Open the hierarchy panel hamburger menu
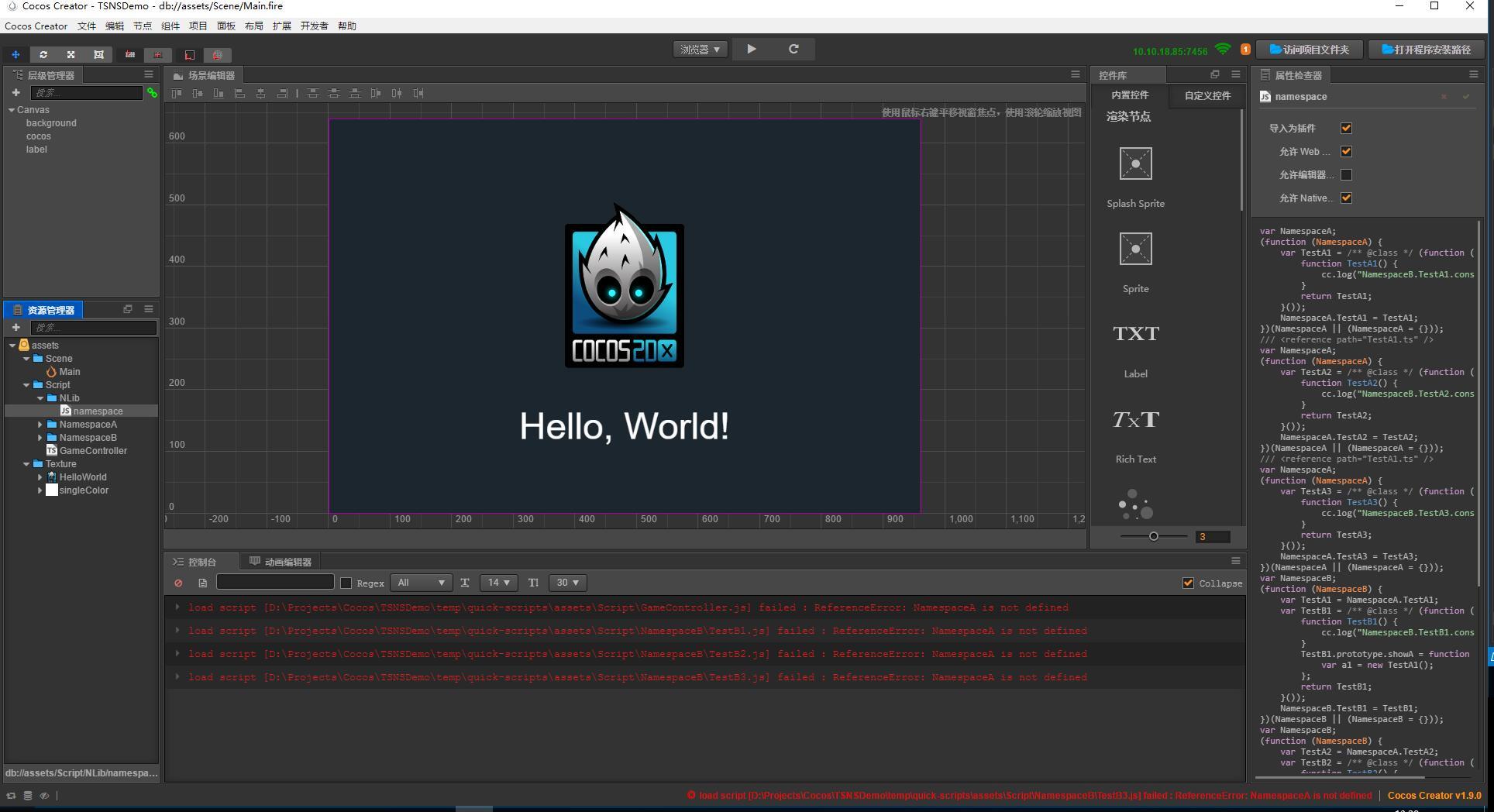The width and height of the screenshot is (1494, 812). pyautogui.click(x=149, y=74)
